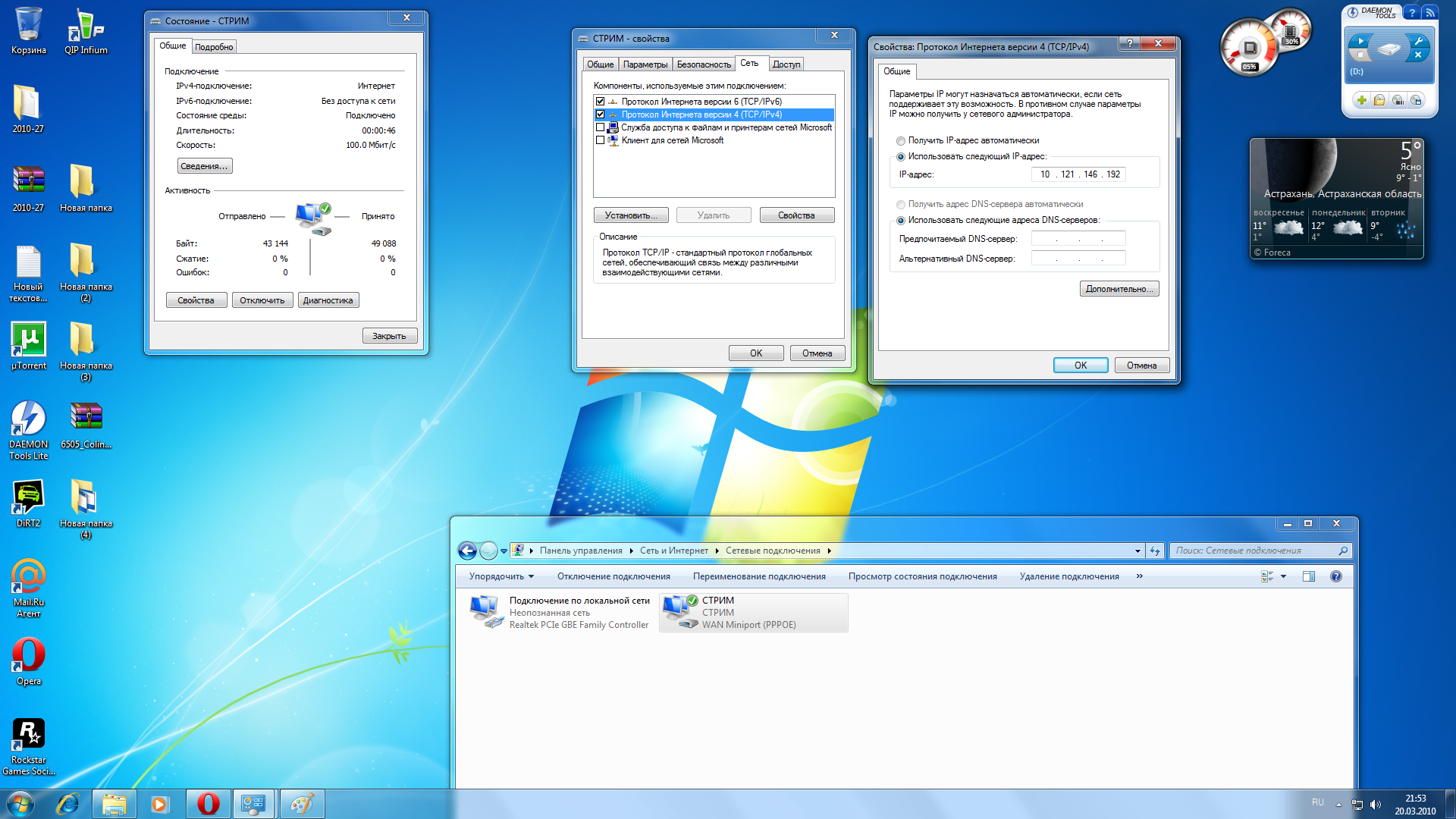Image resolution: width=1456 pixels, height=819 pixels.
Task: Show hidden system tray icons
Action: click(x=1338, y=805)
